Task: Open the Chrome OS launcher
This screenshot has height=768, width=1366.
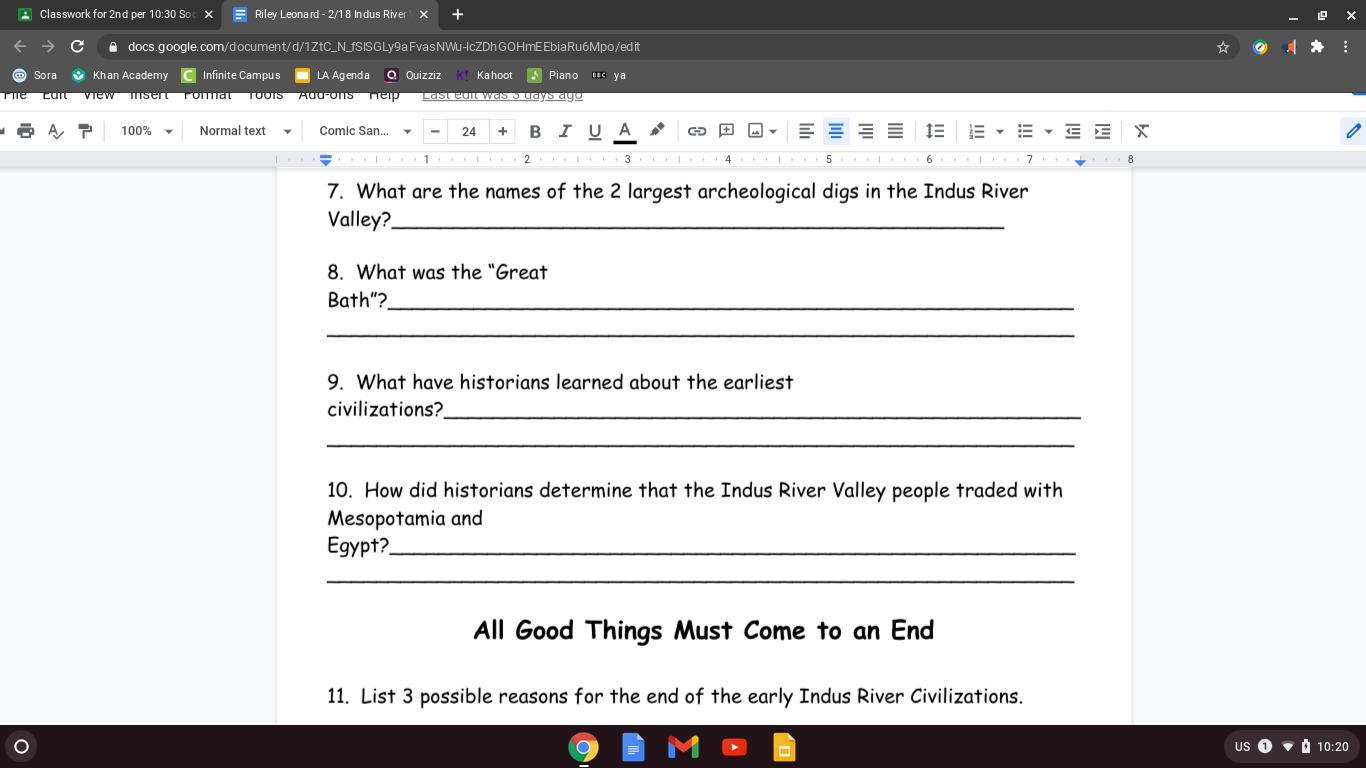Action: coord(21,746)
